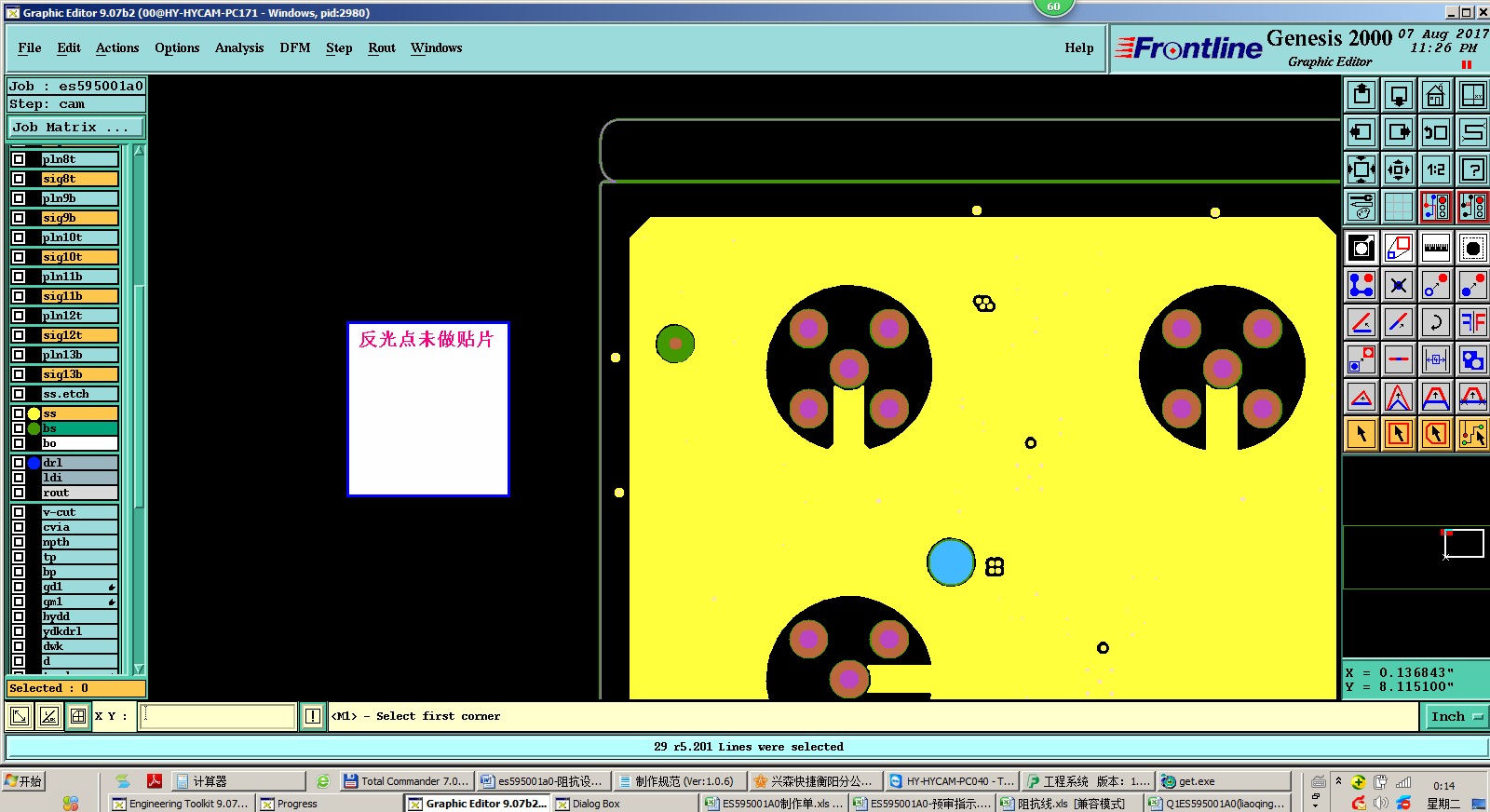Image resolution: width=1490 pixels, height=812 pixels.
Task: Toggle the checkbox for layer sig10t
Action: [x=19, y=257]
